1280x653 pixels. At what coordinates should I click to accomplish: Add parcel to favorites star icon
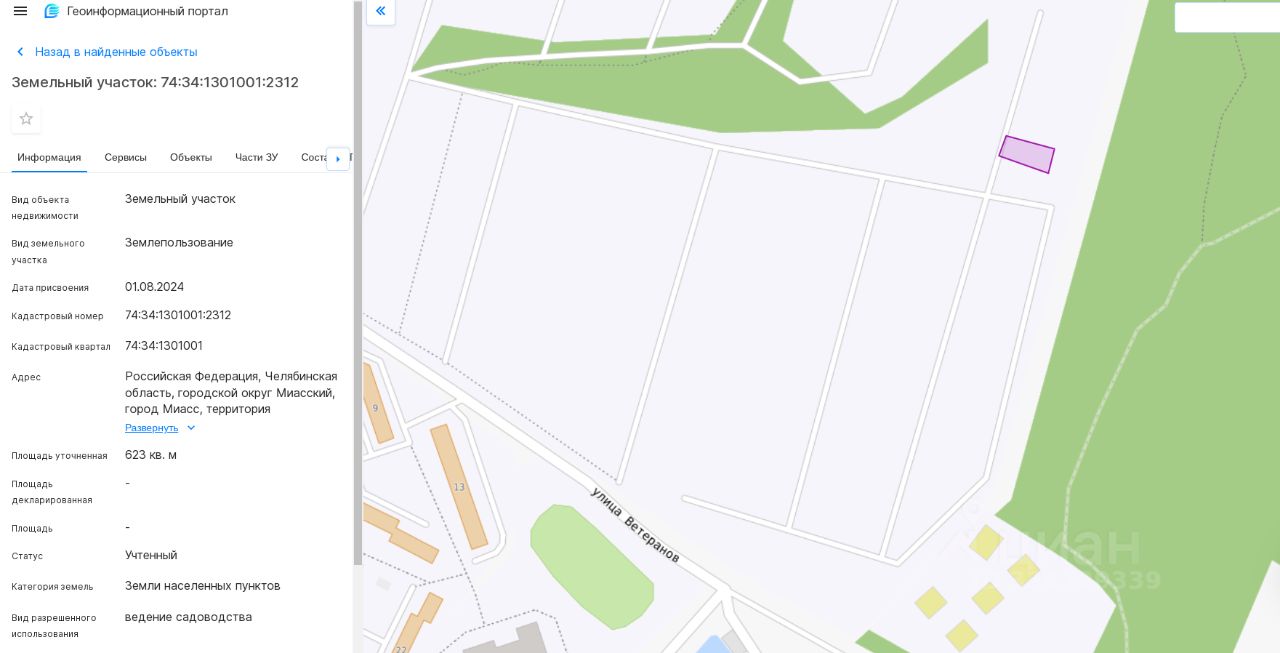pyautogui.click(x=26, y=118)
